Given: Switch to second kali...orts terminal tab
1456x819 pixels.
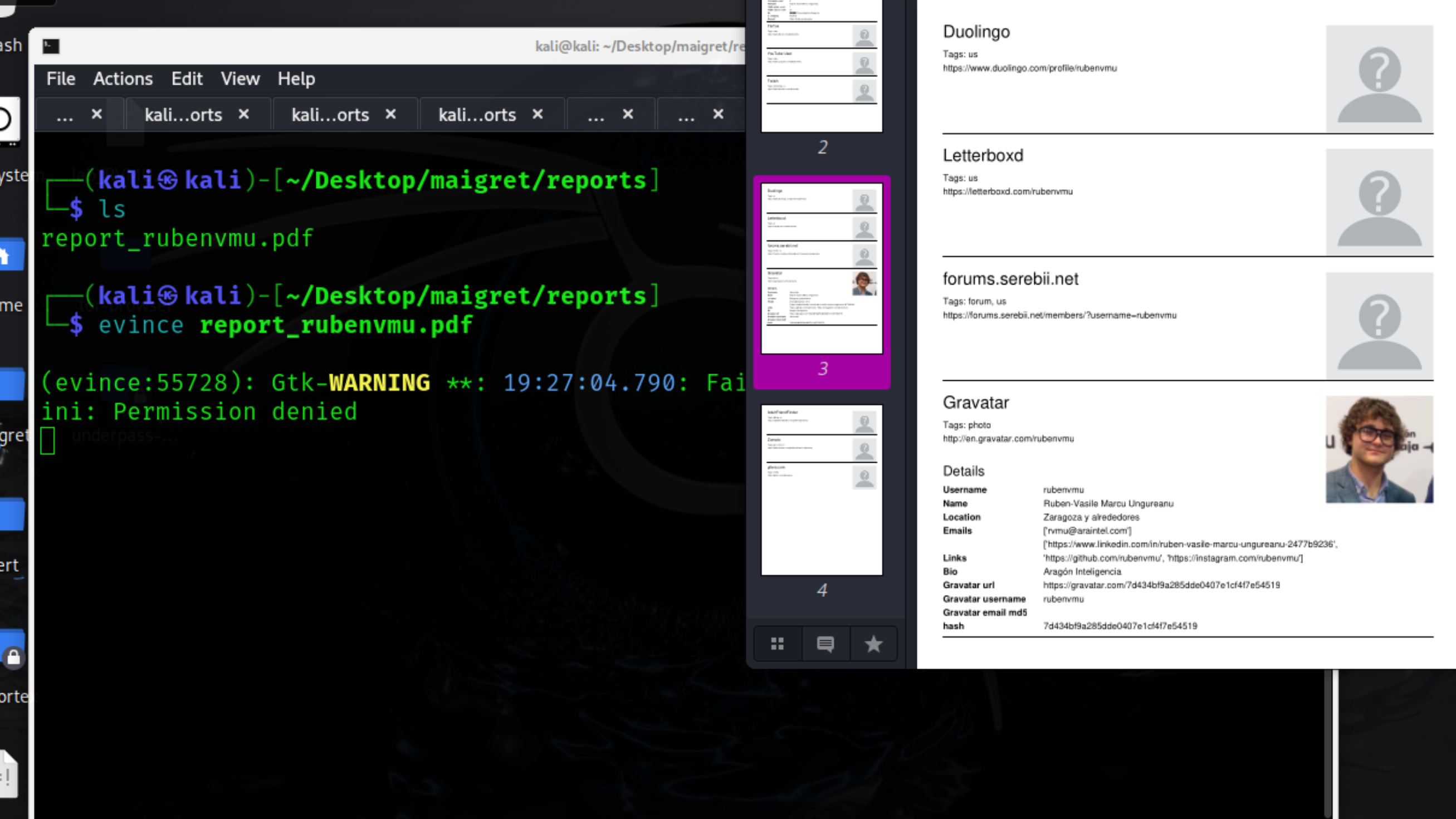Looking at the screenshot, I should (x=330, y=115).
